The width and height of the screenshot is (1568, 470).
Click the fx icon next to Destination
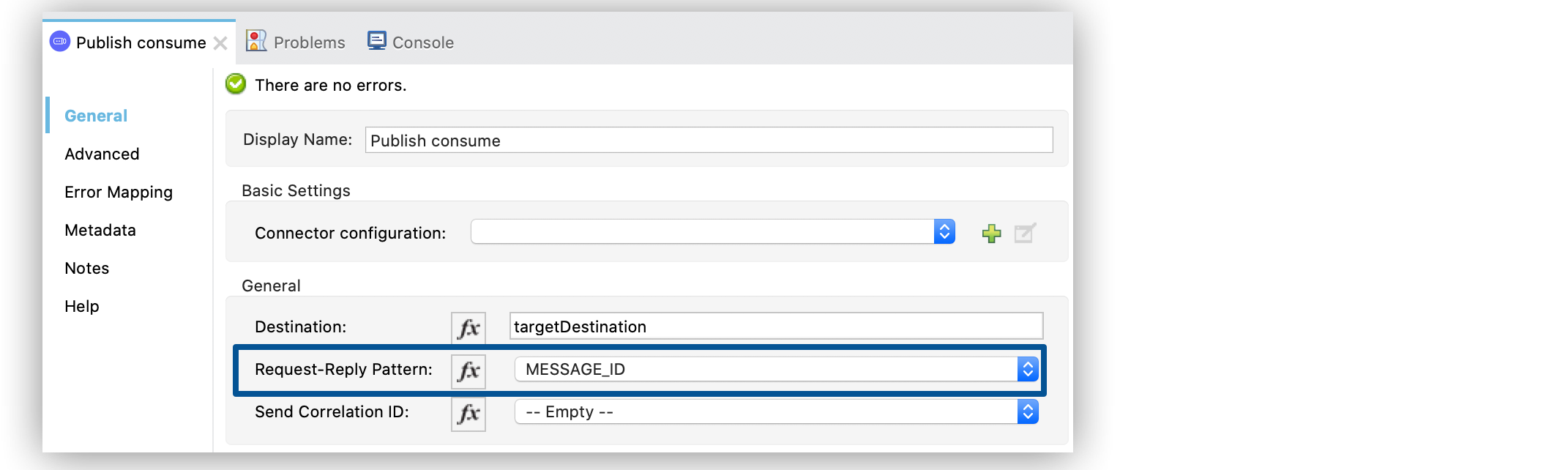[x=468, y=327]
